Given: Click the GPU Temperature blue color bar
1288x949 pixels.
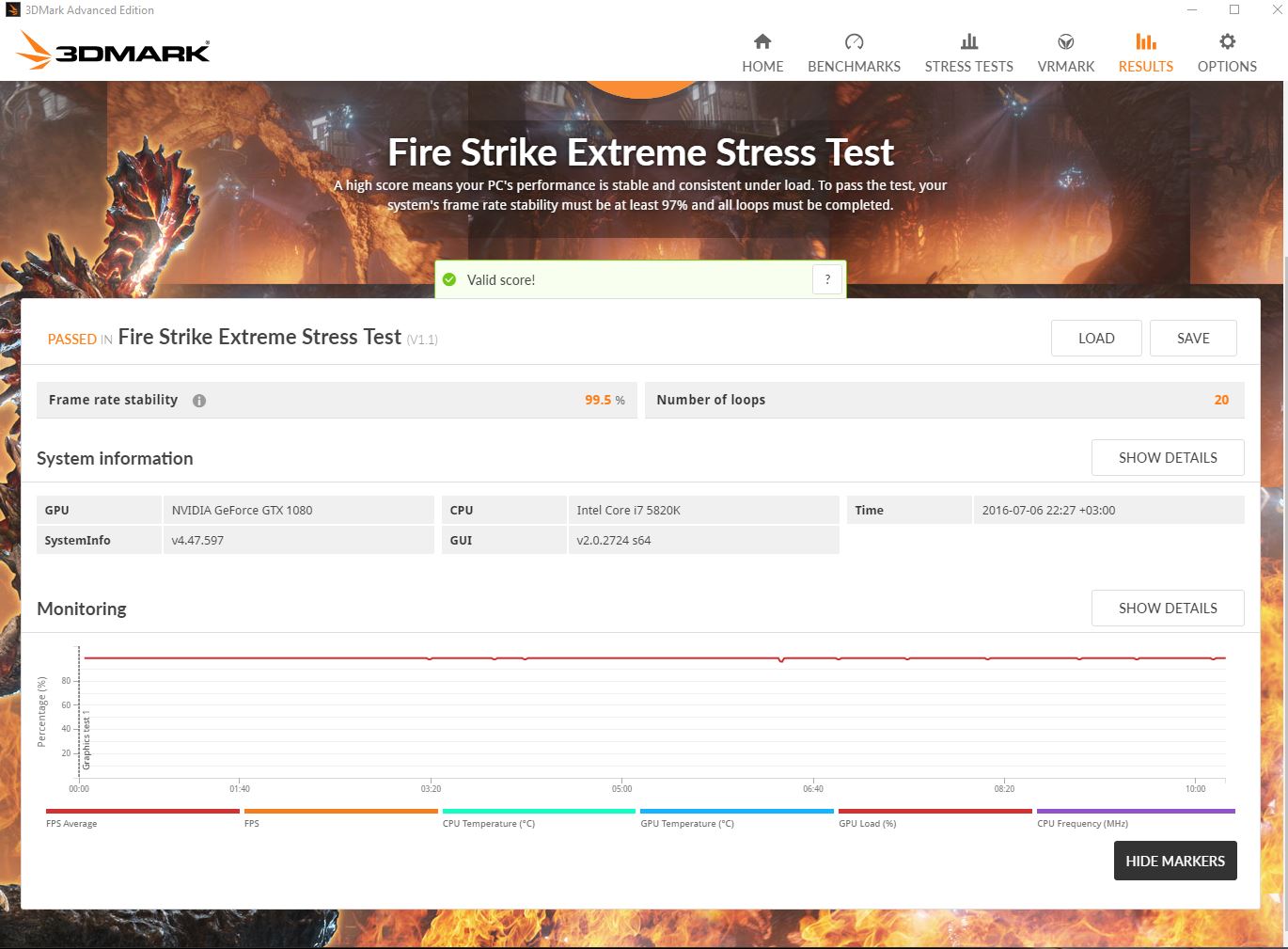Looking at the screenshot, I should coord(737,811).
